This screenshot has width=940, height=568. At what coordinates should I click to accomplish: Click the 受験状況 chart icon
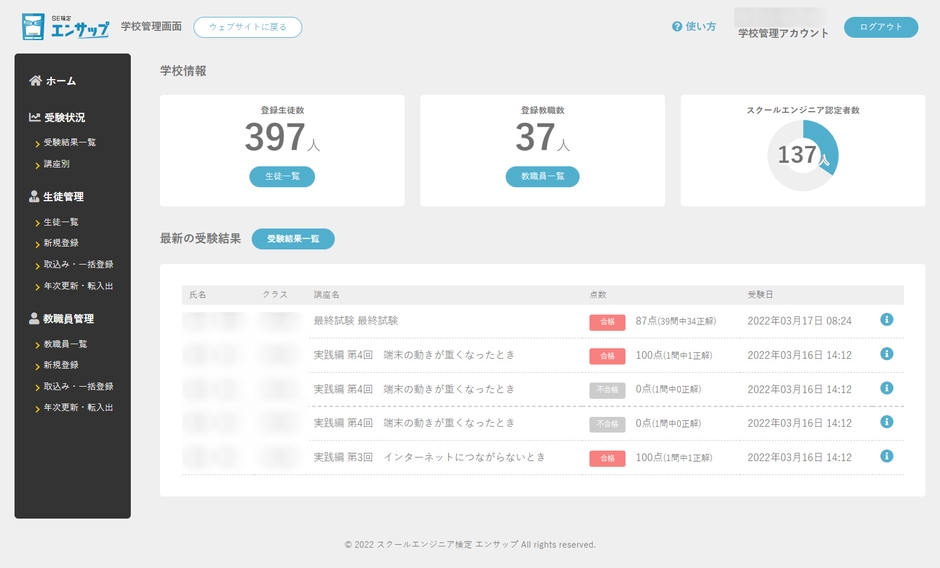coord(35,117)
